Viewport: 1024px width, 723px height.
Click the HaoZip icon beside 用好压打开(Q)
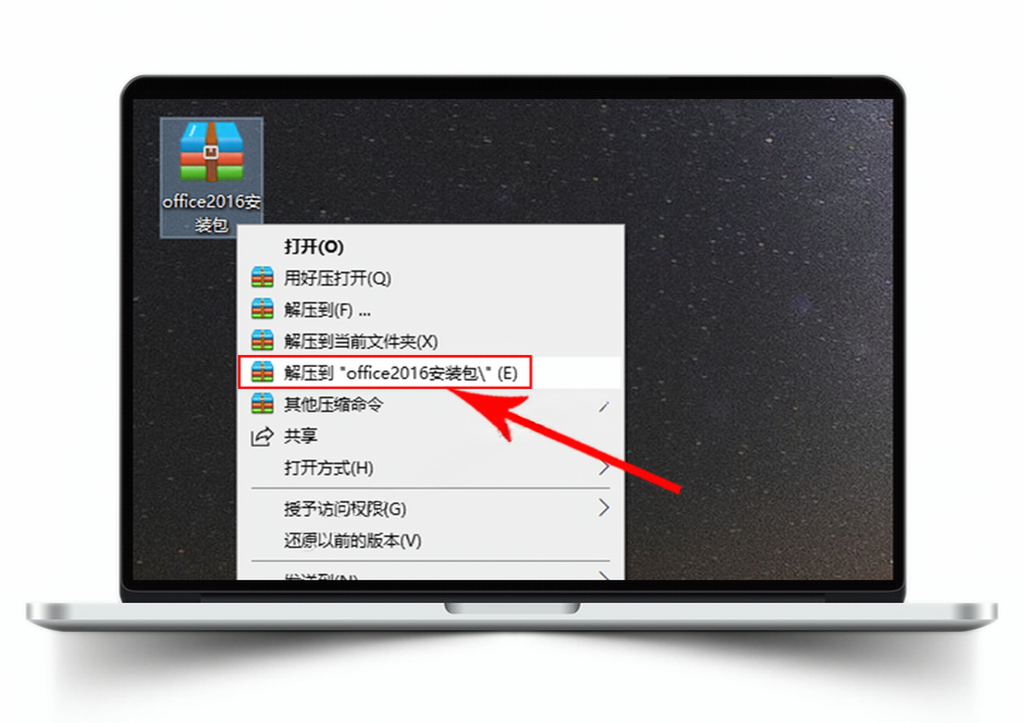pos(263,278)
